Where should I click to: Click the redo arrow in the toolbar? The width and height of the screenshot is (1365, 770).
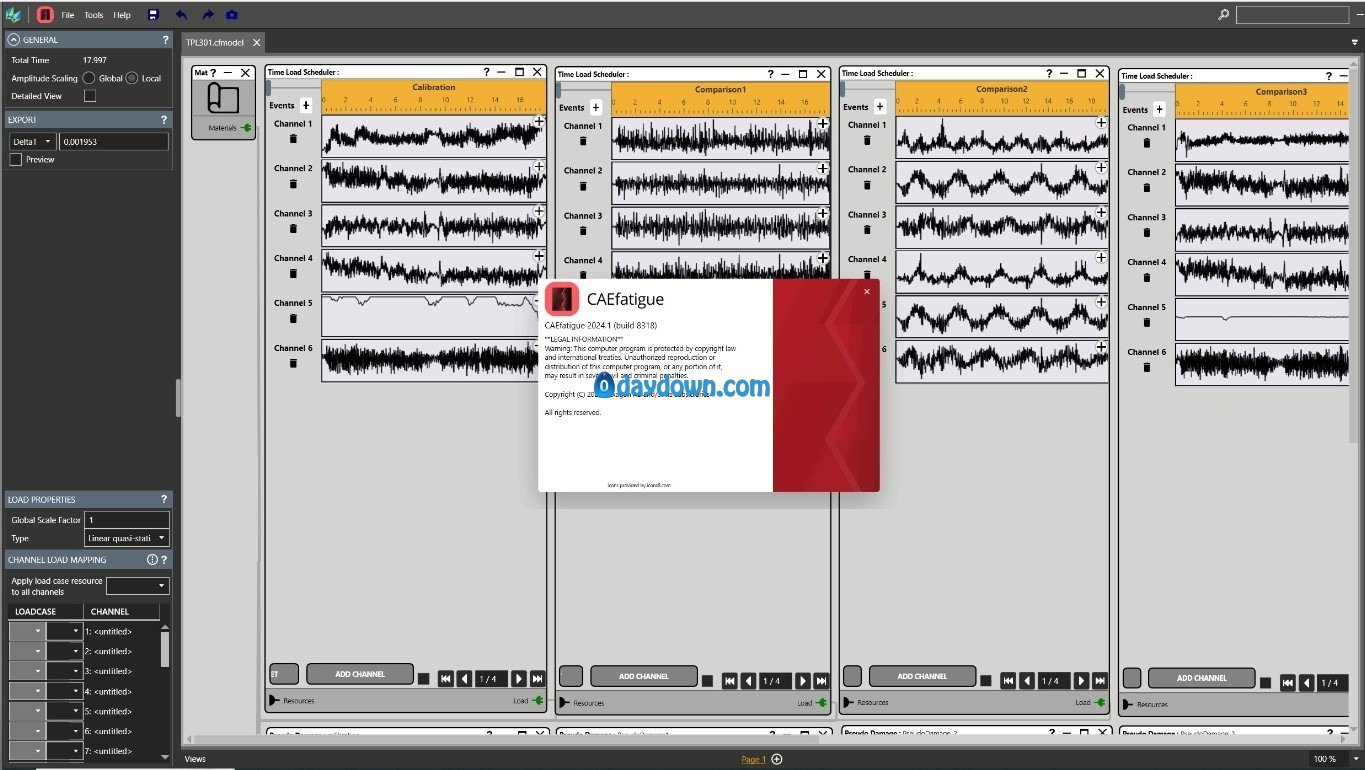pos(207,15)
